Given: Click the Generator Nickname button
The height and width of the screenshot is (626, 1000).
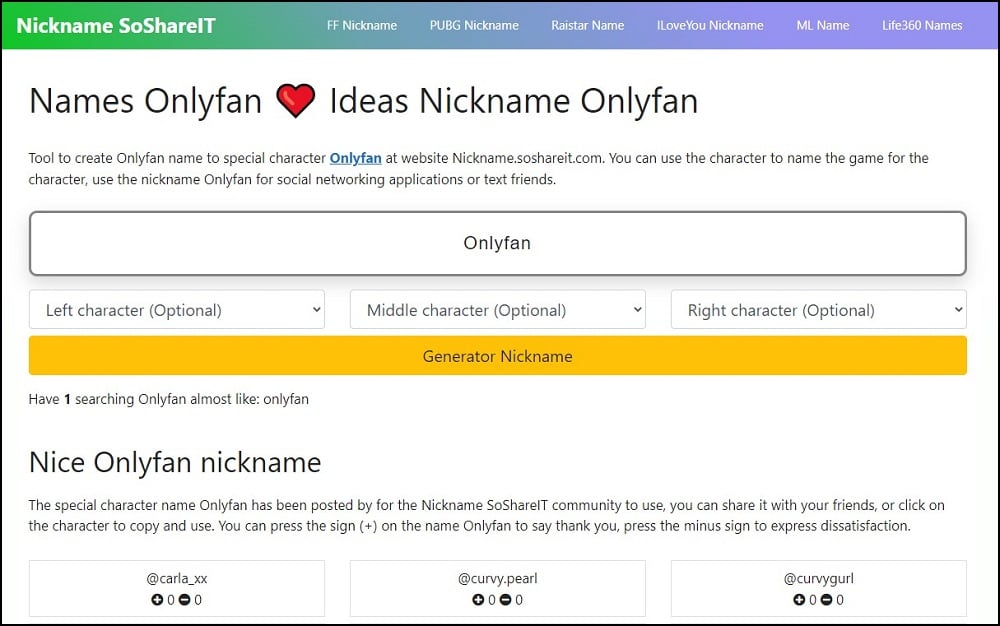Looking at the screenshot, I should coord(497,356).
